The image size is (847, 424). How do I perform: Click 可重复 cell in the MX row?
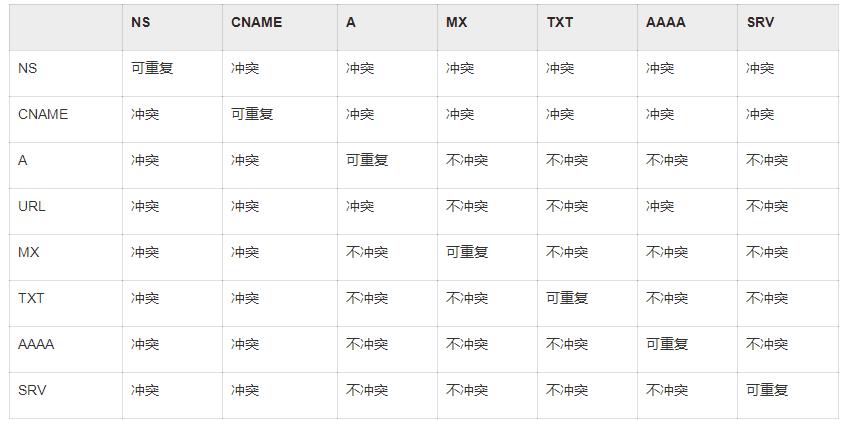click(467, 252)
